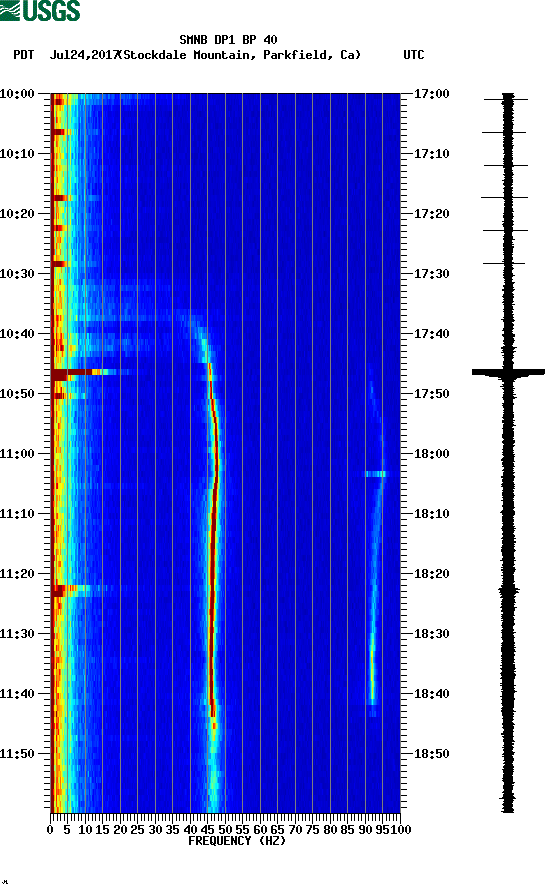Click the date label 'Jul24,2017'
The image size is (552, 893).
pyautogui.click(x=84, y=55)
